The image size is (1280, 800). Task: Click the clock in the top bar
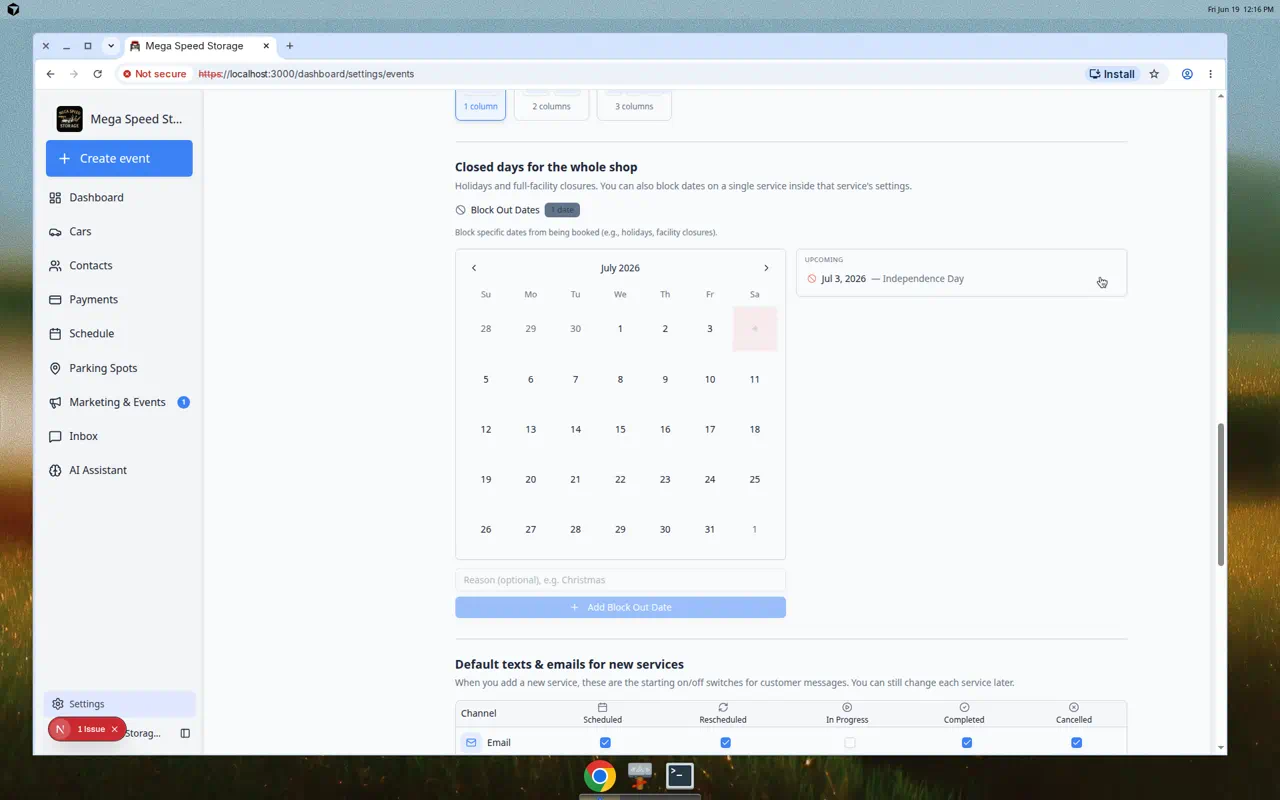pos(1240,9)
